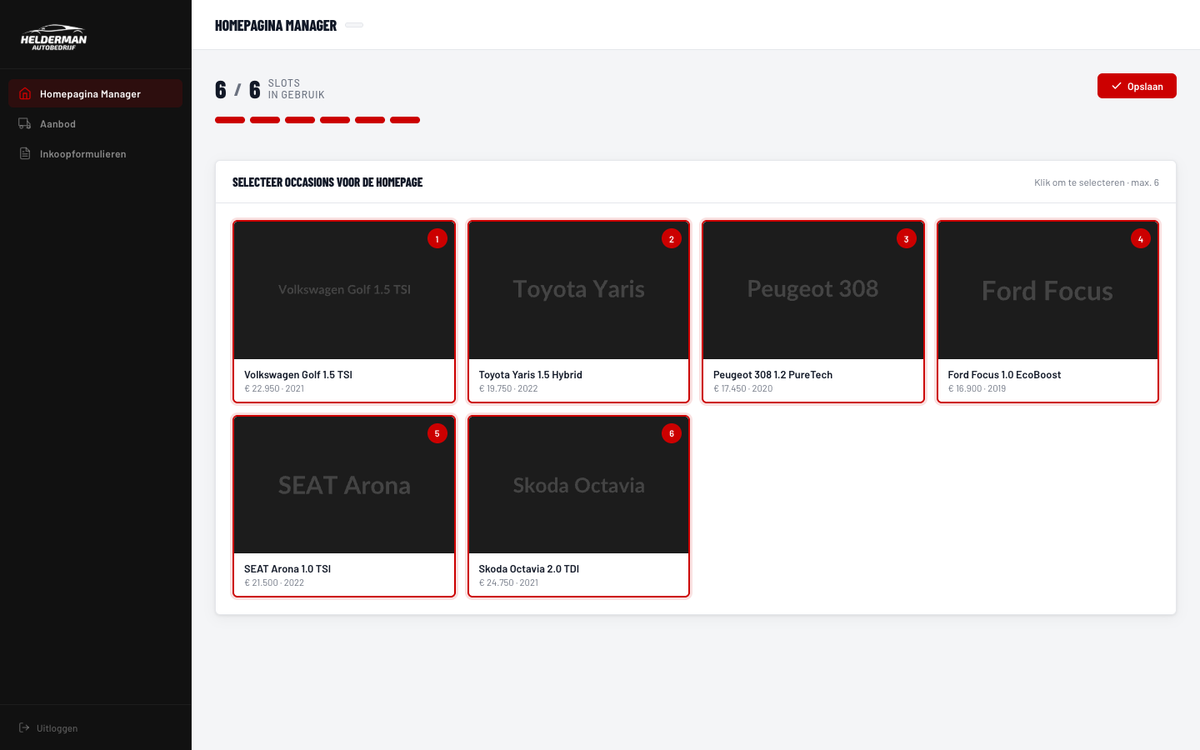
Task: Click title Toyota Yaris 1.5 Hybrid
Action: (530, 375)
